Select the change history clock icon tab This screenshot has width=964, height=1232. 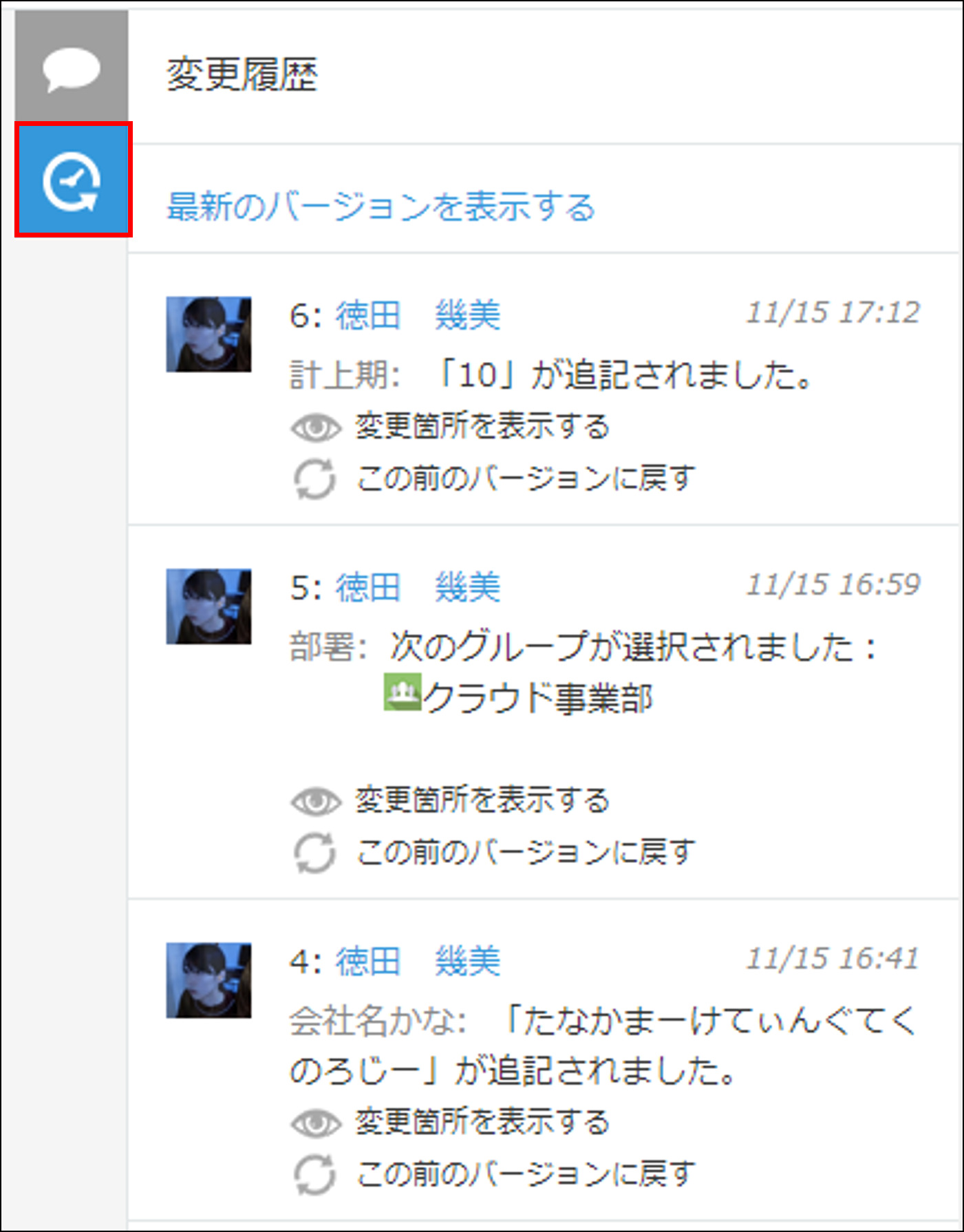[x=73, y=180]
